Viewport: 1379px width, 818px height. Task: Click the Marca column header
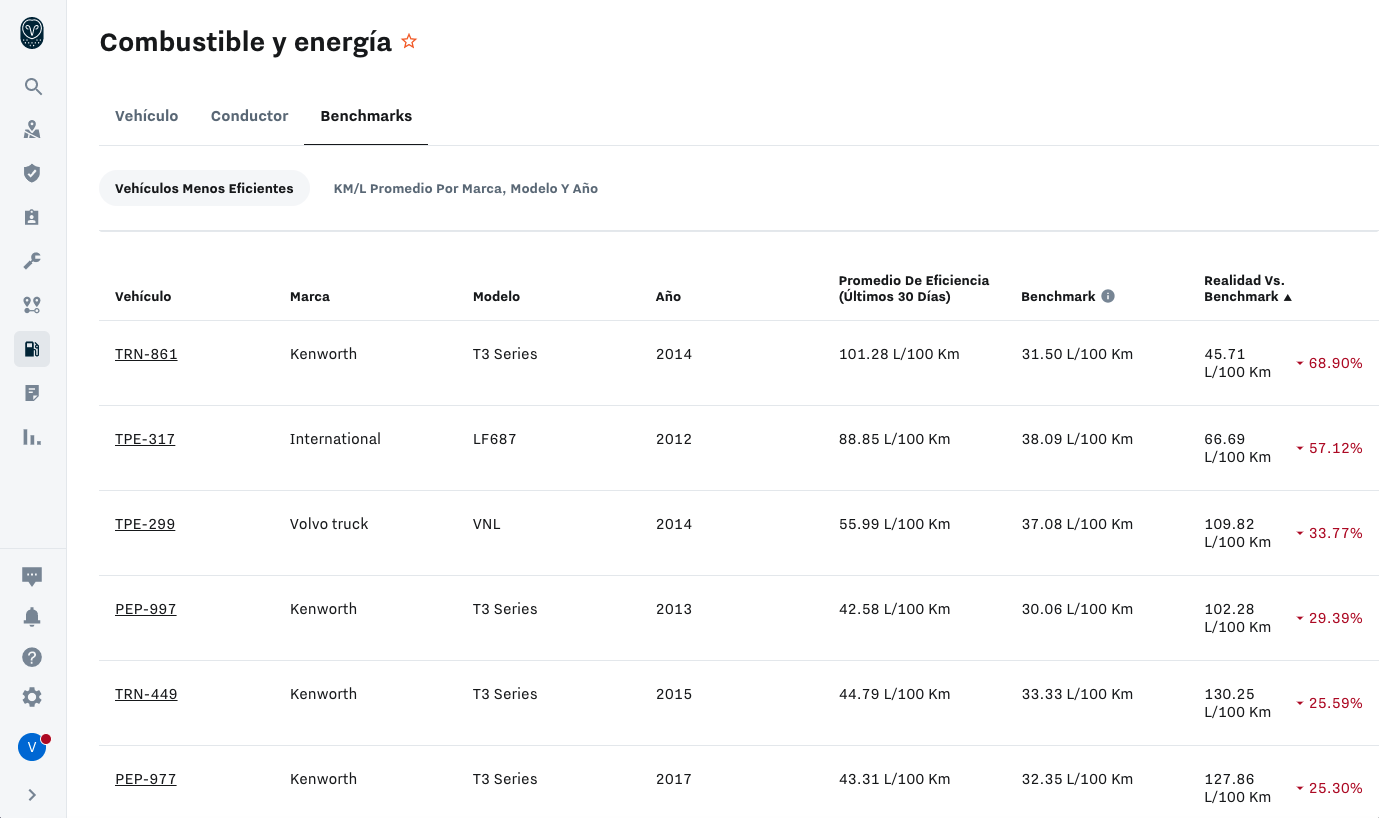click(x=310, y=296)
